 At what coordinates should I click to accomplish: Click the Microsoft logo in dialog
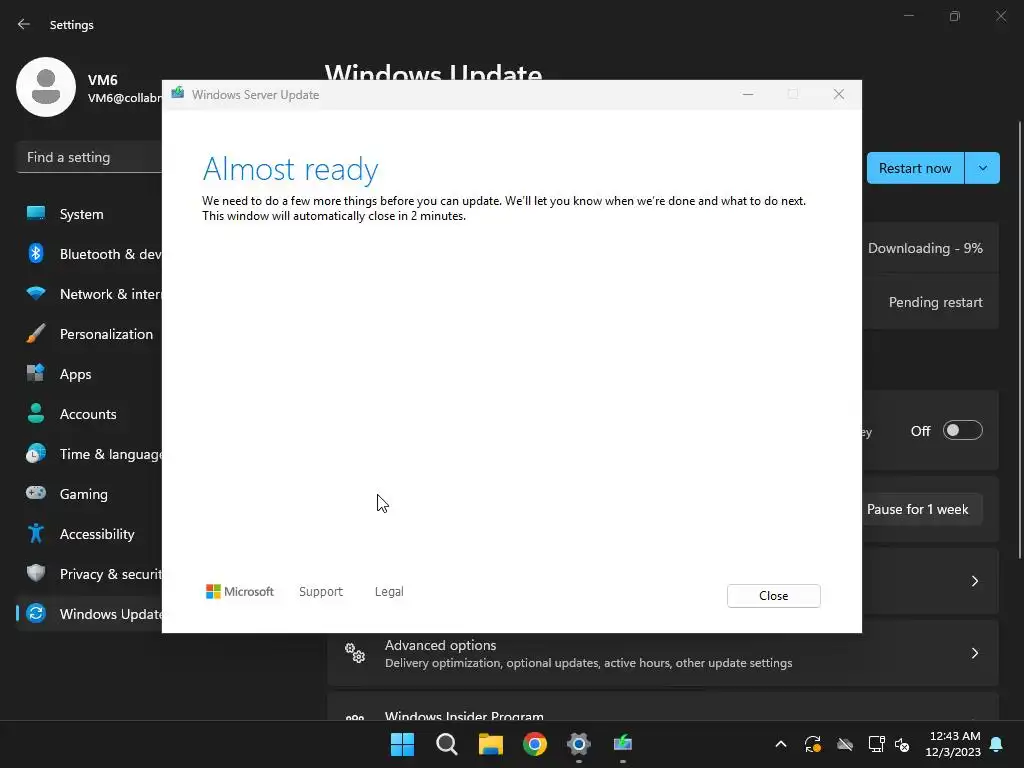pos(240,592)
